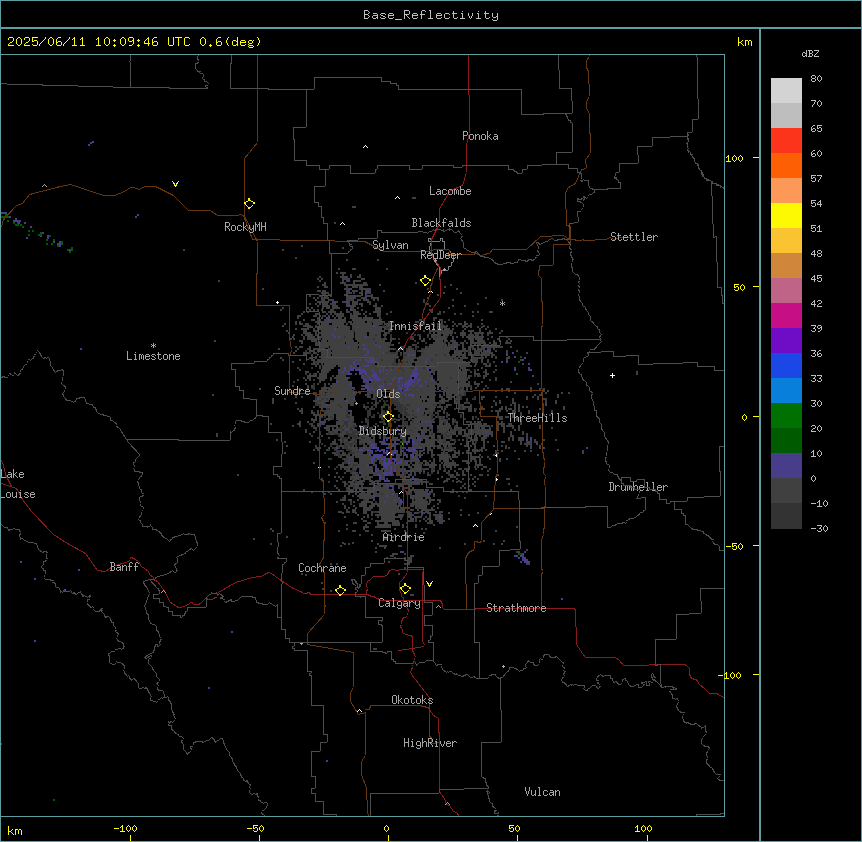Image resolution: width=862 pixels, height=842 pixels.
Task: Click the Limestone label
Action: 153,356
